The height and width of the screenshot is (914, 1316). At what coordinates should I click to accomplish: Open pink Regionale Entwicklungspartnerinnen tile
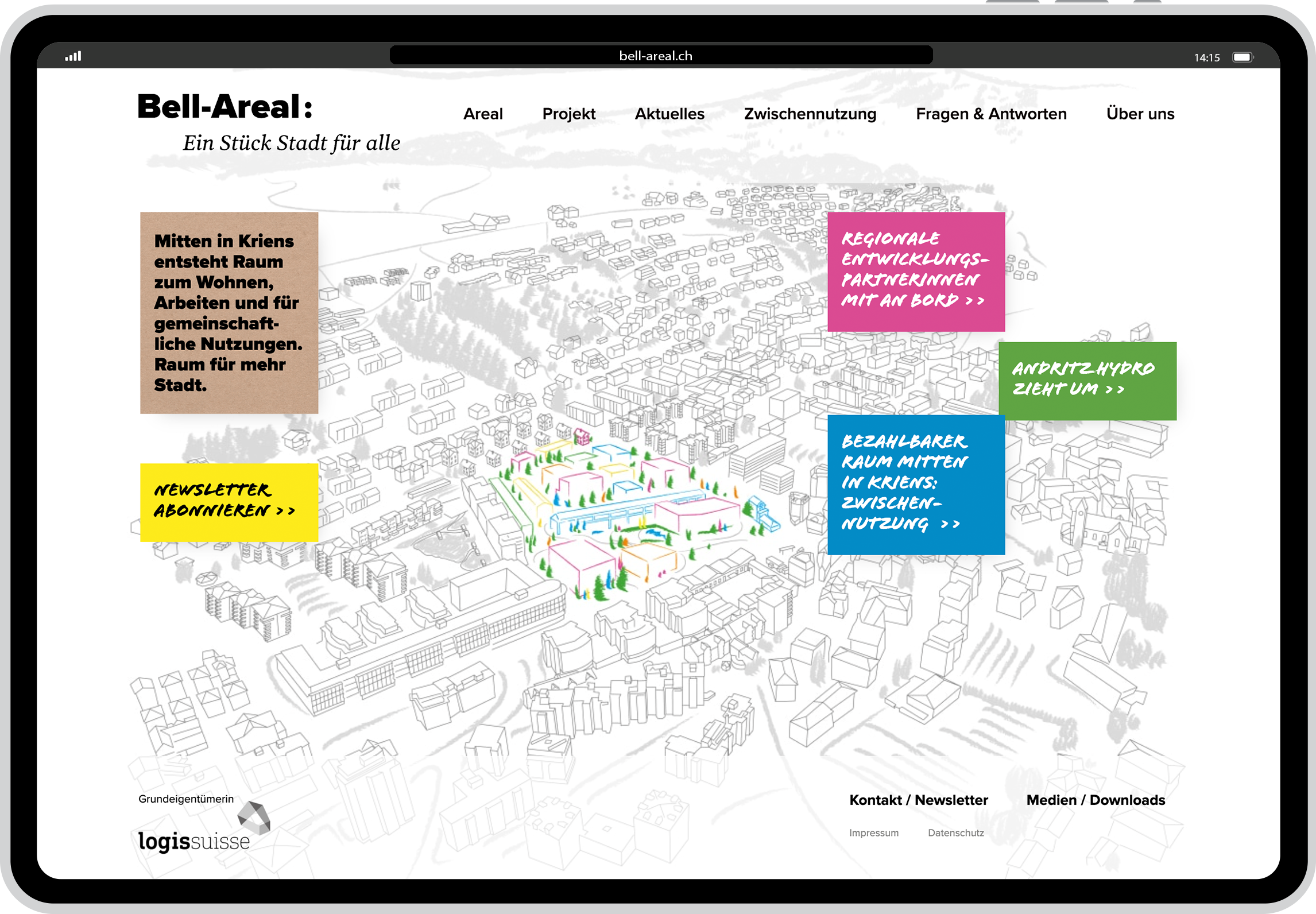point(916,271)
